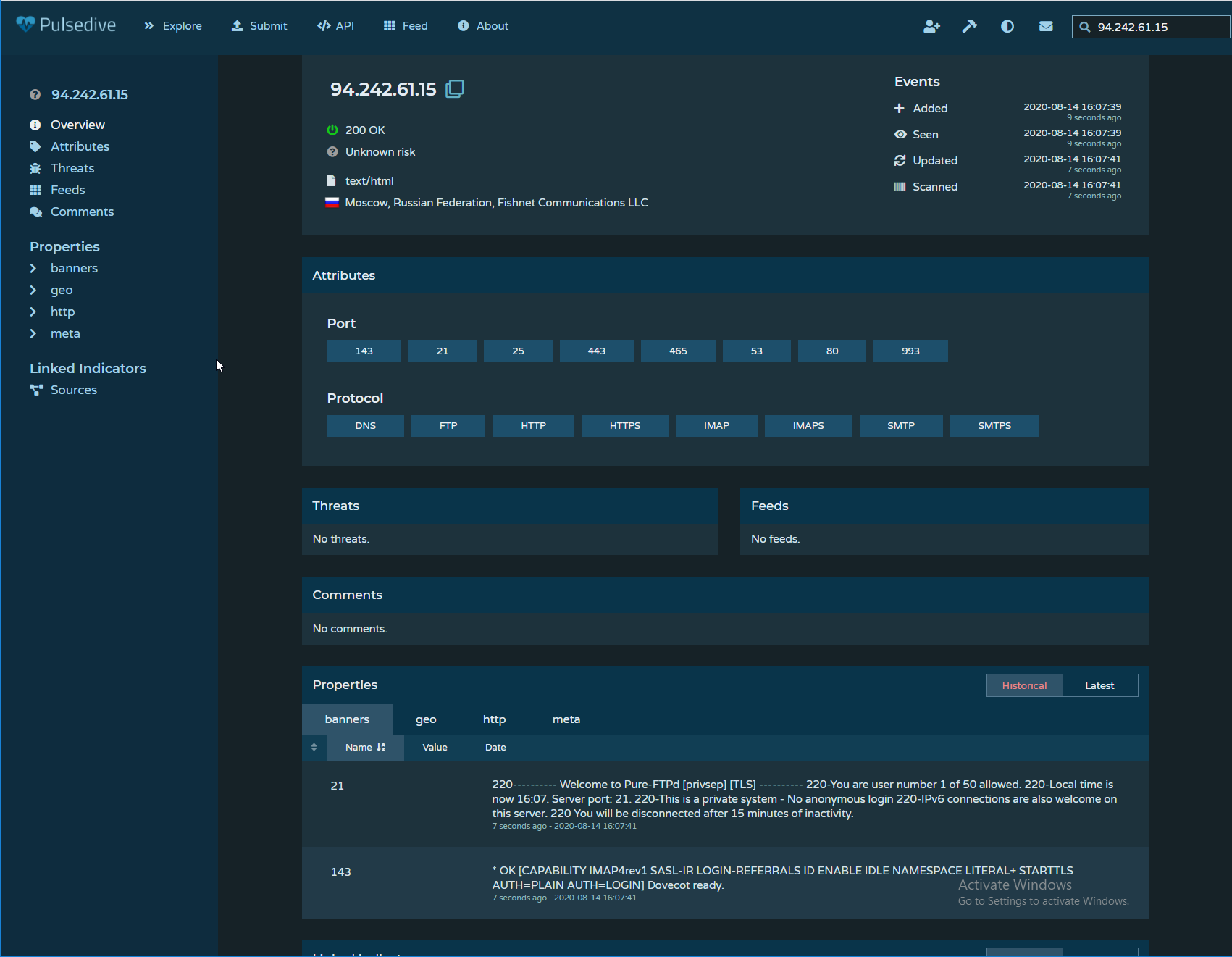Click the Feeds grid icon in sidebar

pyautogui.click(x=35, y=190)
